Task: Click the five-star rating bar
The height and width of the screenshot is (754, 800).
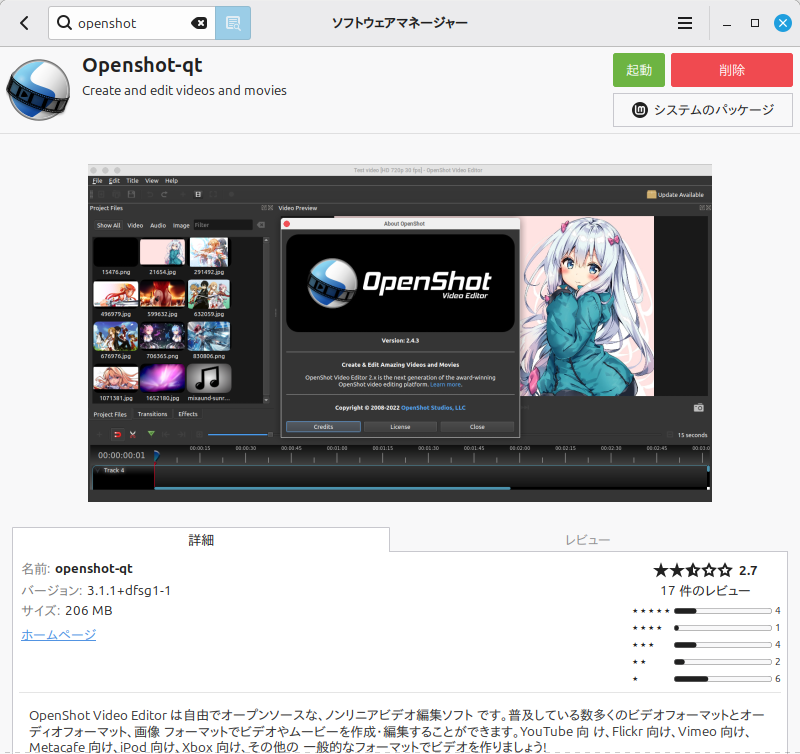Action: (721, 610)
